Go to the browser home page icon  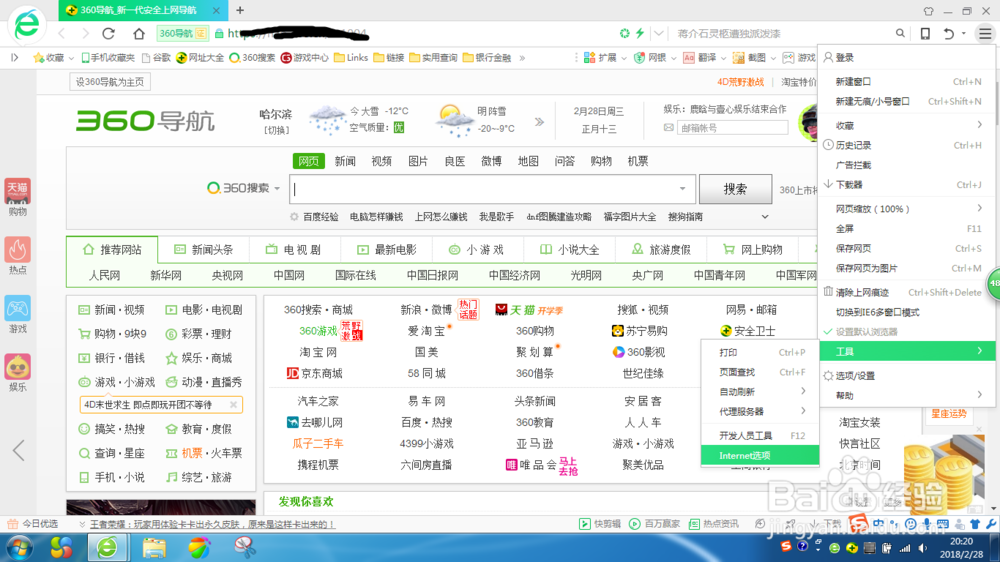pyautogui.click(x=138, y=33)
